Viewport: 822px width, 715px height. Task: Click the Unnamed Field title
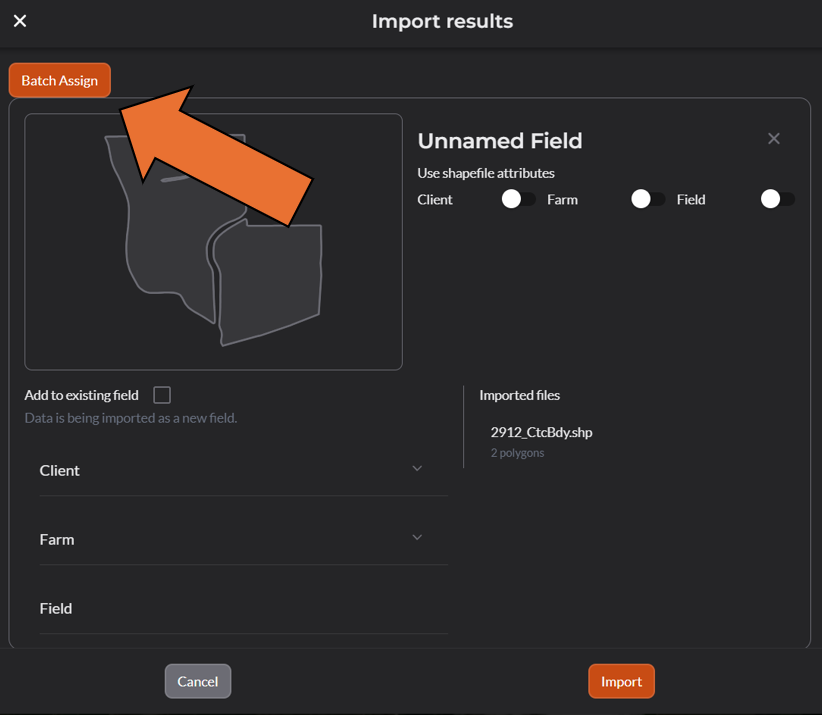pyautogui.click(x=500, y=140)
